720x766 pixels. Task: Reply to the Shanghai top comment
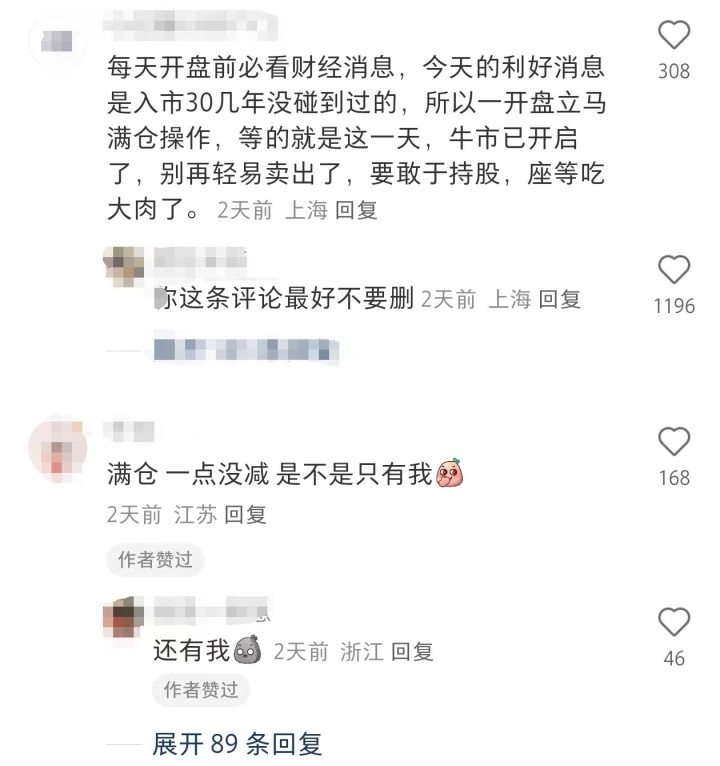pos(356,211)
